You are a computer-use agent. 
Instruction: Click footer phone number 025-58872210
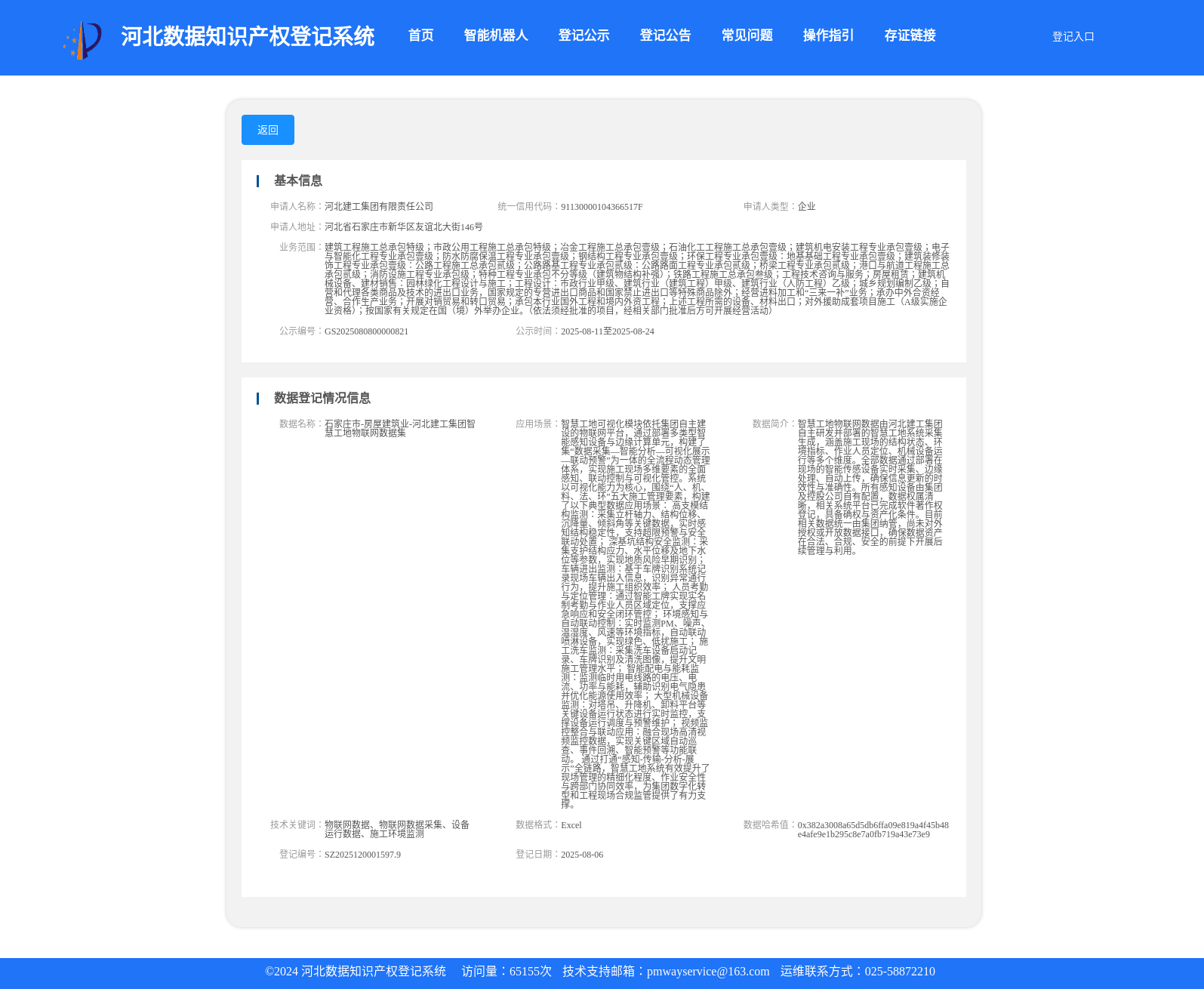[x=900, y=972]
